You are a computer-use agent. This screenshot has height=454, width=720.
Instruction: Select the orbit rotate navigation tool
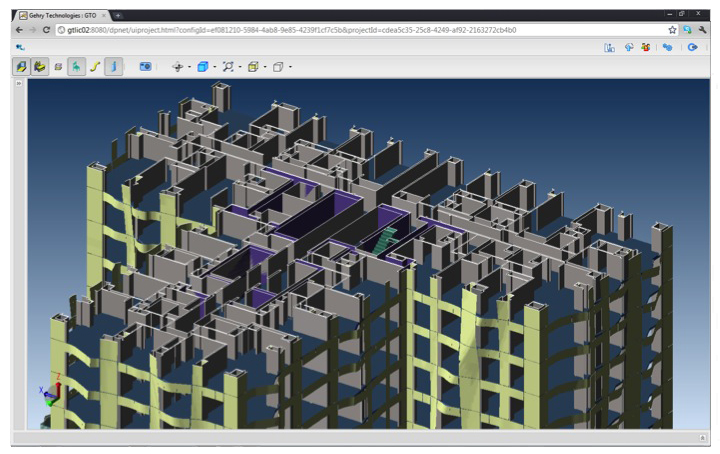(178, 67)
